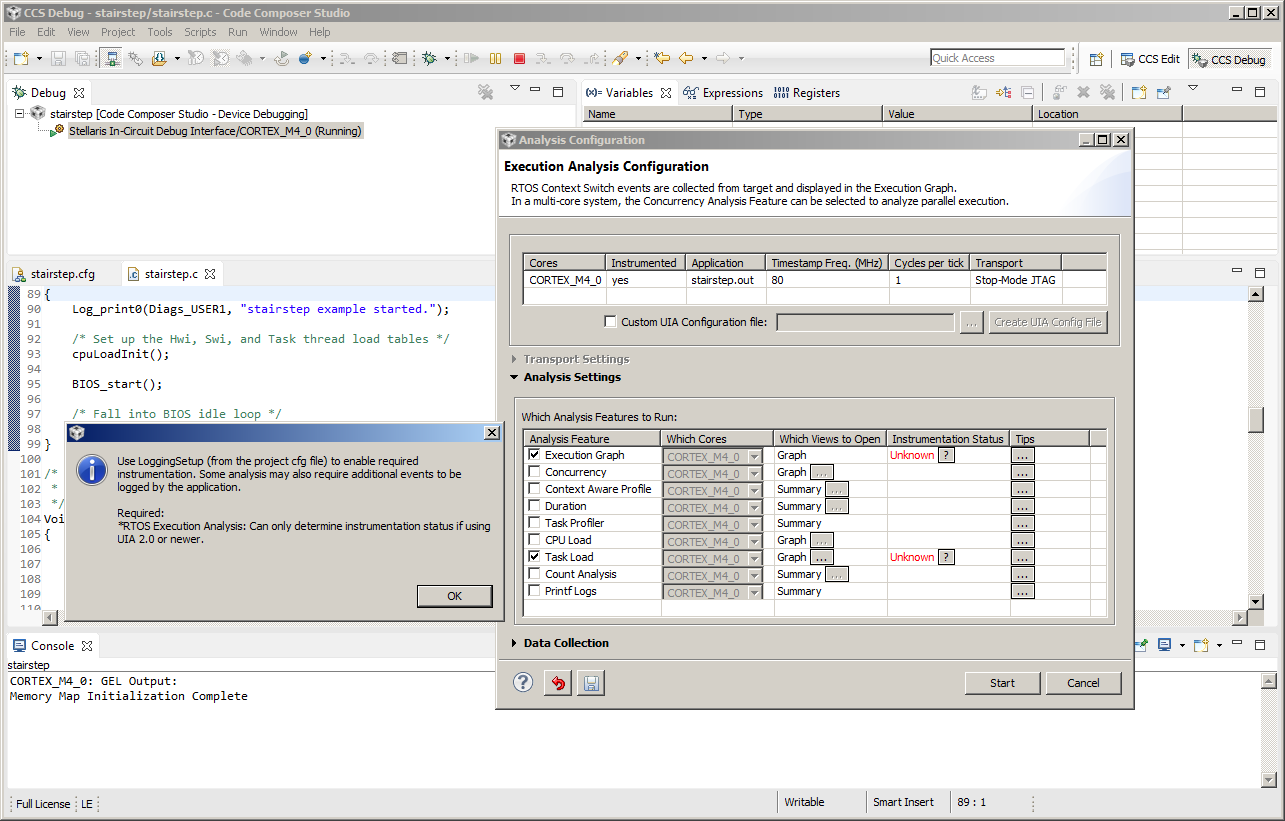The height and width of the screenshot is (821, 1285).
Task: Enable the Count Analysis checkbox
Action: point(534,574)
